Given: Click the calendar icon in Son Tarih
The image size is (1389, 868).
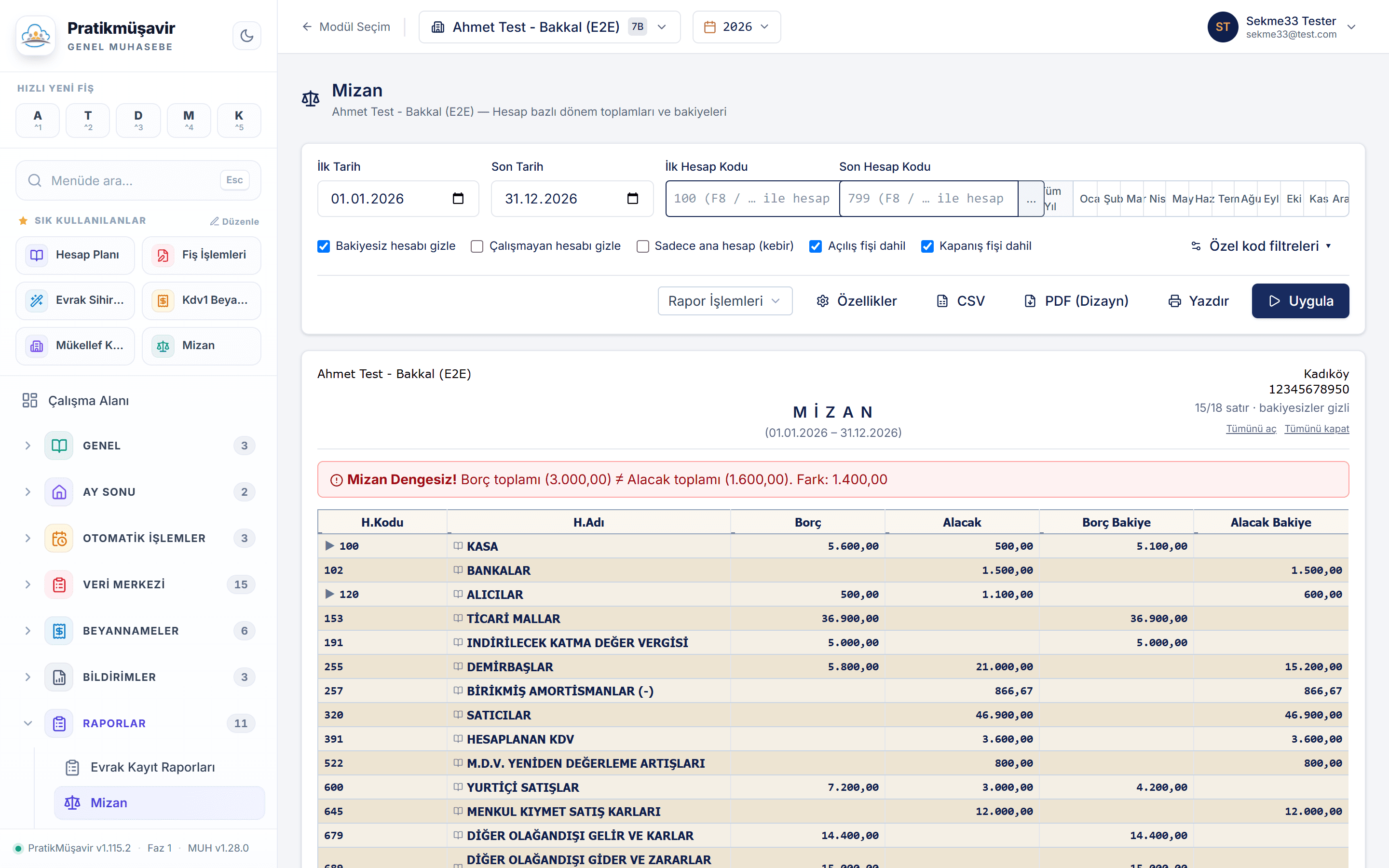Looking at the screenshot, I should point(632,199).
